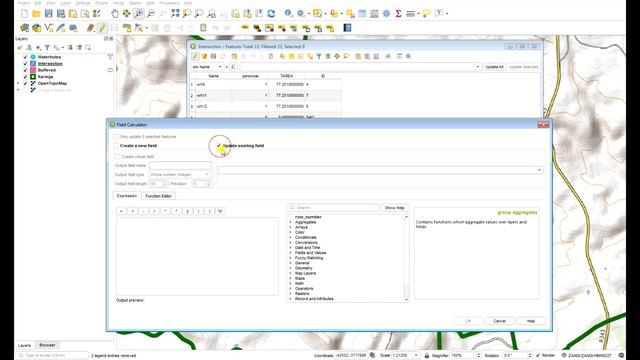Click the filter legend icon in Layers panel
The height and width of the screenshot is (360, 640).
click(47, 48)
